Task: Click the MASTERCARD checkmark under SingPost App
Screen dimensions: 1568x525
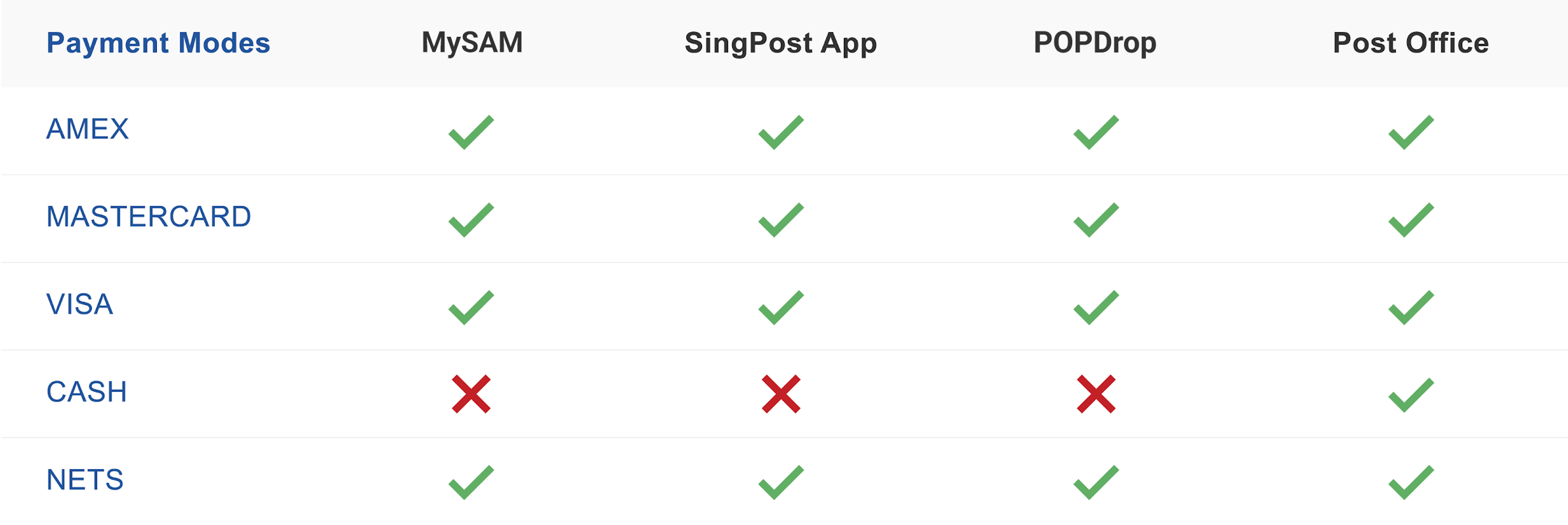Action: 781,220
